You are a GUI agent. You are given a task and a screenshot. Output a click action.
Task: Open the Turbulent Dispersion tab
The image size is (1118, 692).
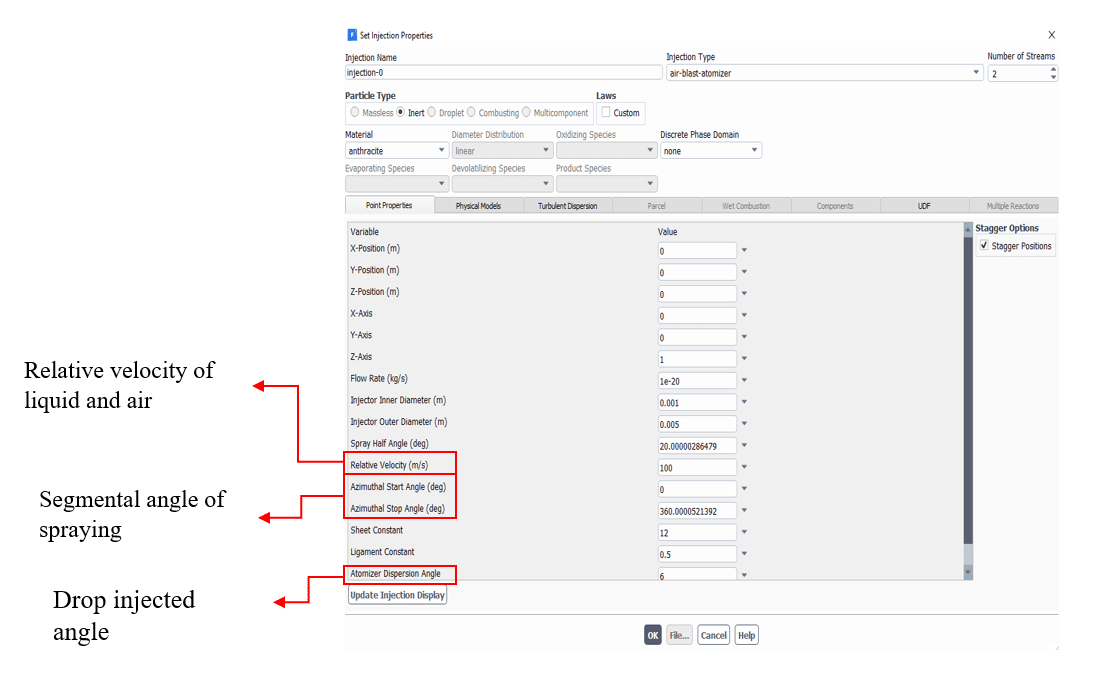(567, 206)
